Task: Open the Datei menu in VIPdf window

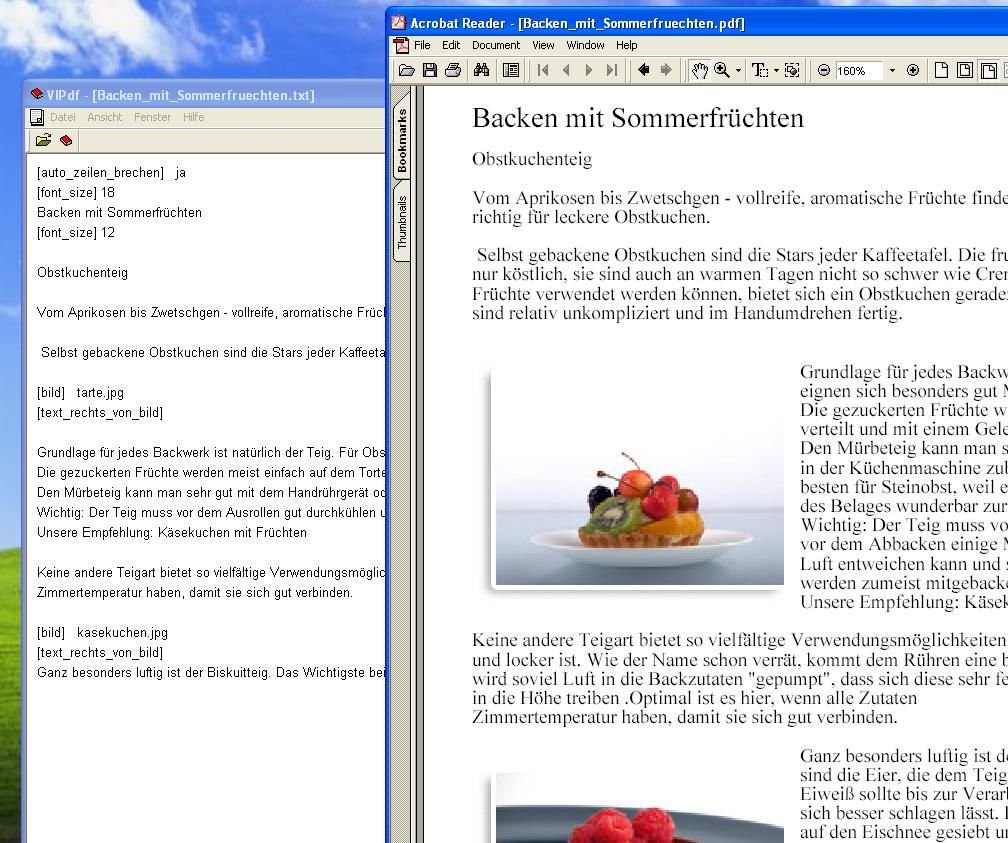Action: click(62, 117)
